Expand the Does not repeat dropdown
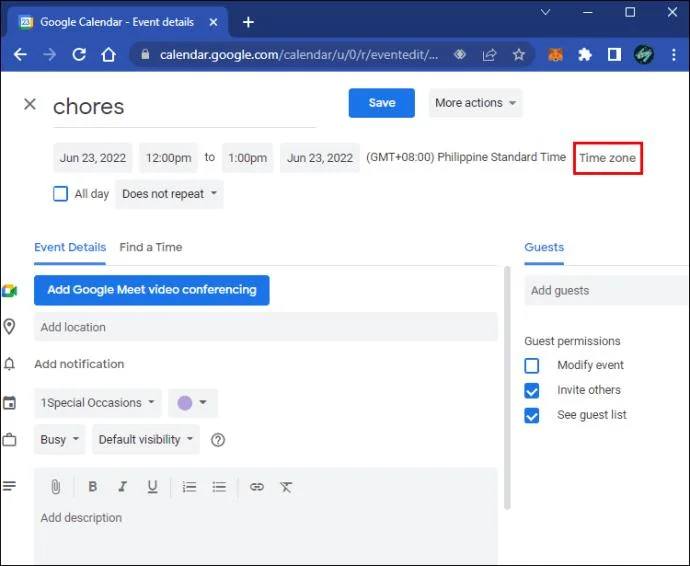Viewport: 690px width, 566px height. point(169,194)
